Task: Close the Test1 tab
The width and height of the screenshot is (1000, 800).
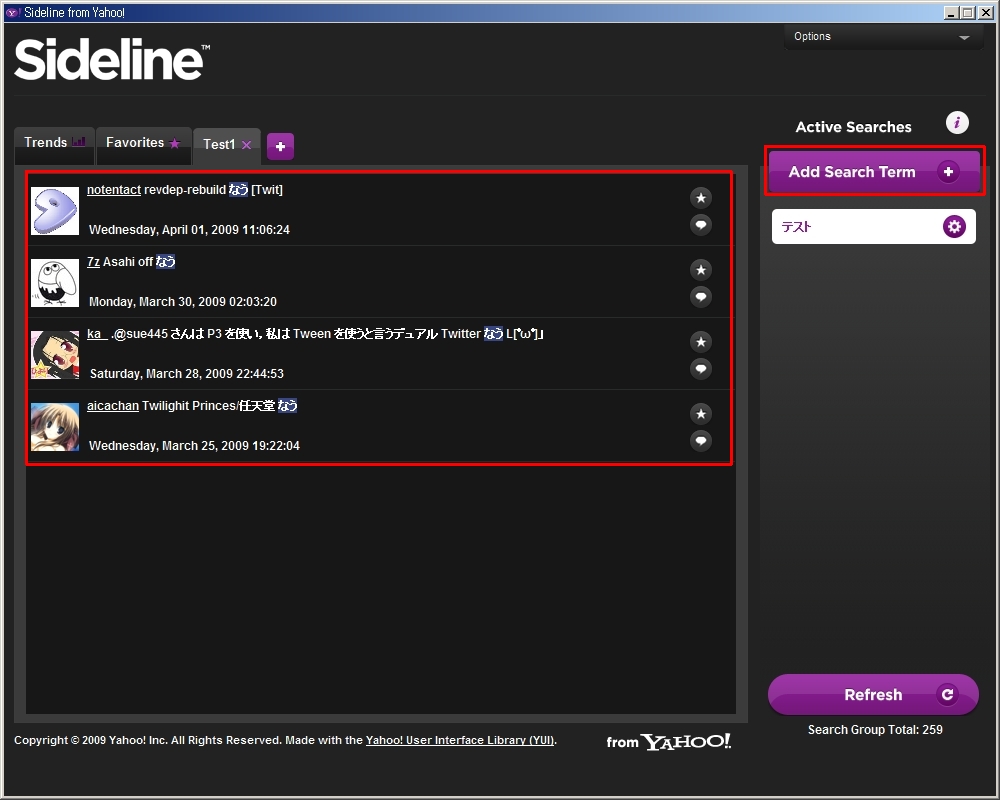Action: pos(247,145)
